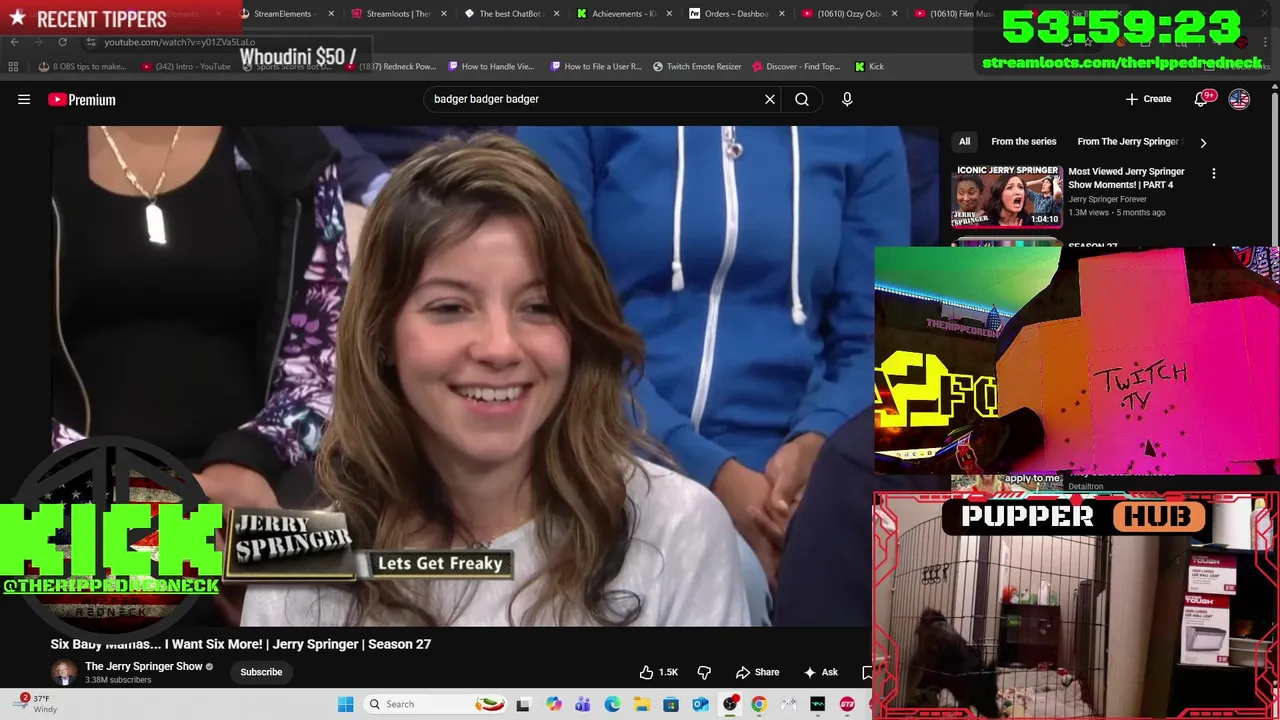This screenshot has width=1280, height=720.
Task: Open the Chrome apps grid in bookmarks bar
Action: tap(13, 66)
